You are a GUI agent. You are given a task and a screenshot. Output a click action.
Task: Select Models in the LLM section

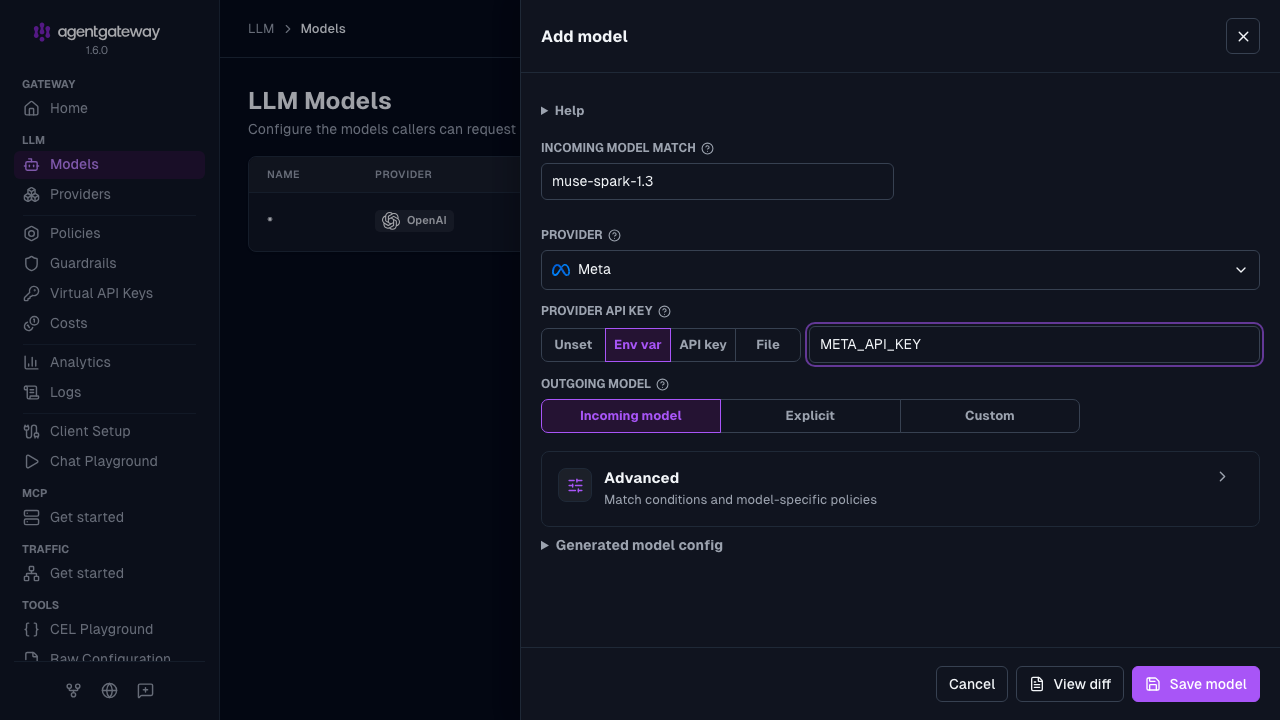pos(110,164)
